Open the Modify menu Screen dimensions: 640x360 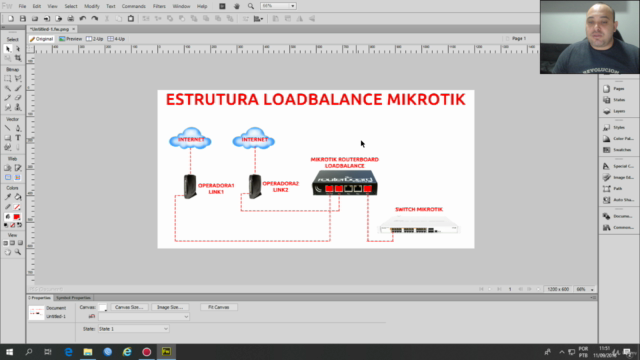click(x=91, y=6)
